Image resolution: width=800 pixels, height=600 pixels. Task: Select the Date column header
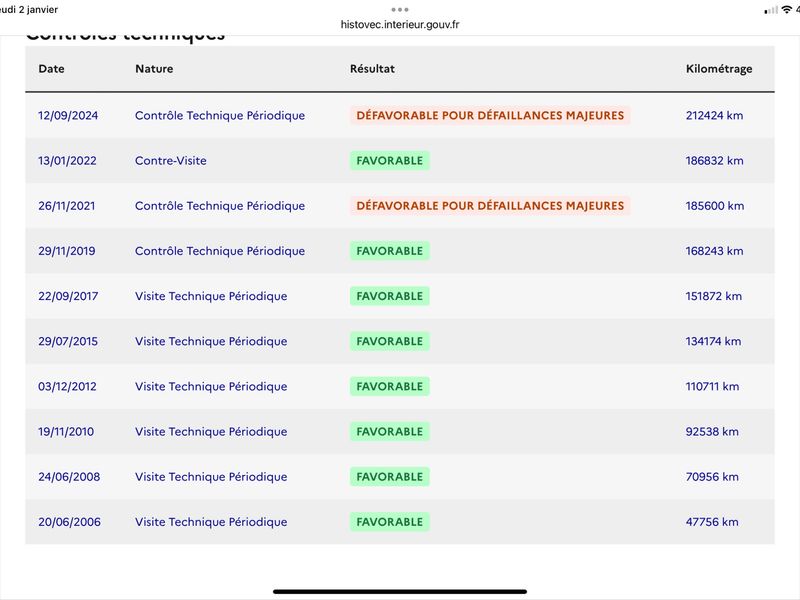tap(51, 69)
